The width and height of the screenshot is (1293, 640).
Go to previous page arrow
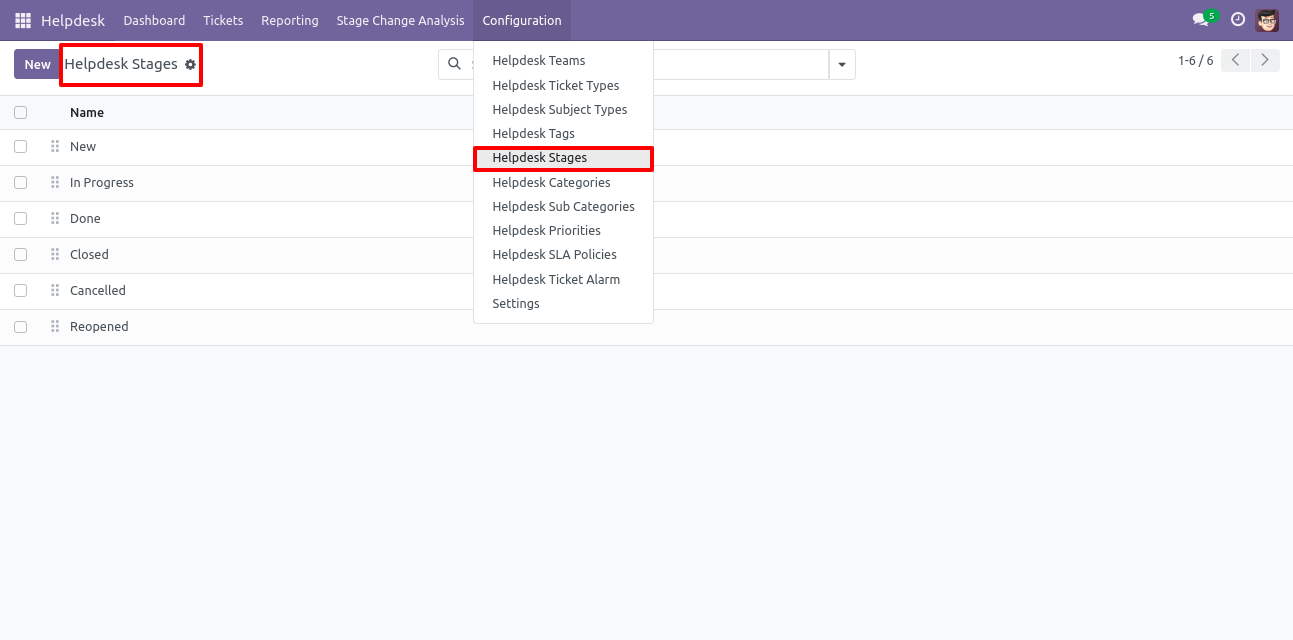pyautogui.click(x=1236, y=61)
